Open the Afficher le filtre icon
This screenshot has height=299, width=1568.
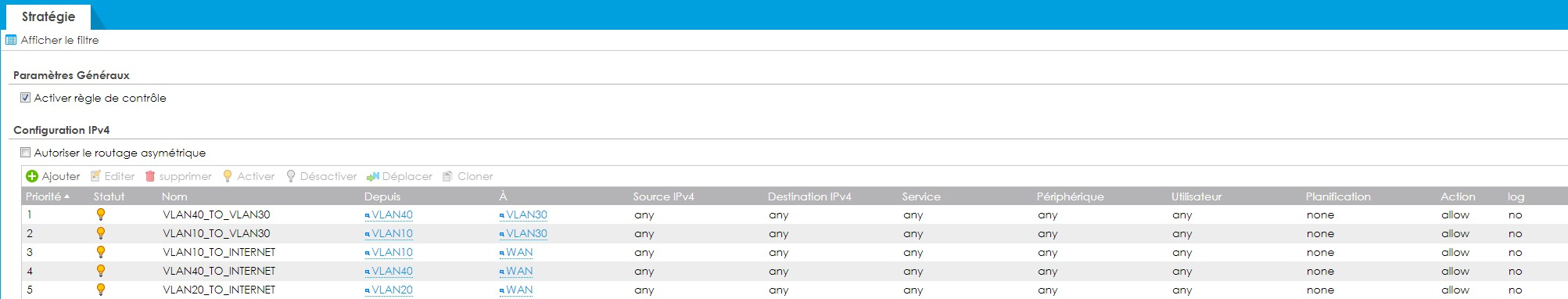[11, 40]
